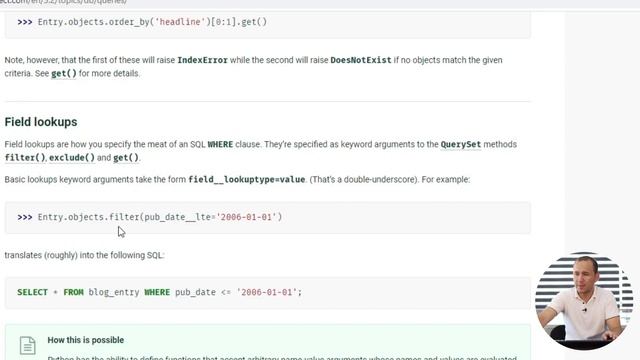This screenshot has height=360, width=640.
Task: Click the order_by('headline') code line
Action: [142, 22]
